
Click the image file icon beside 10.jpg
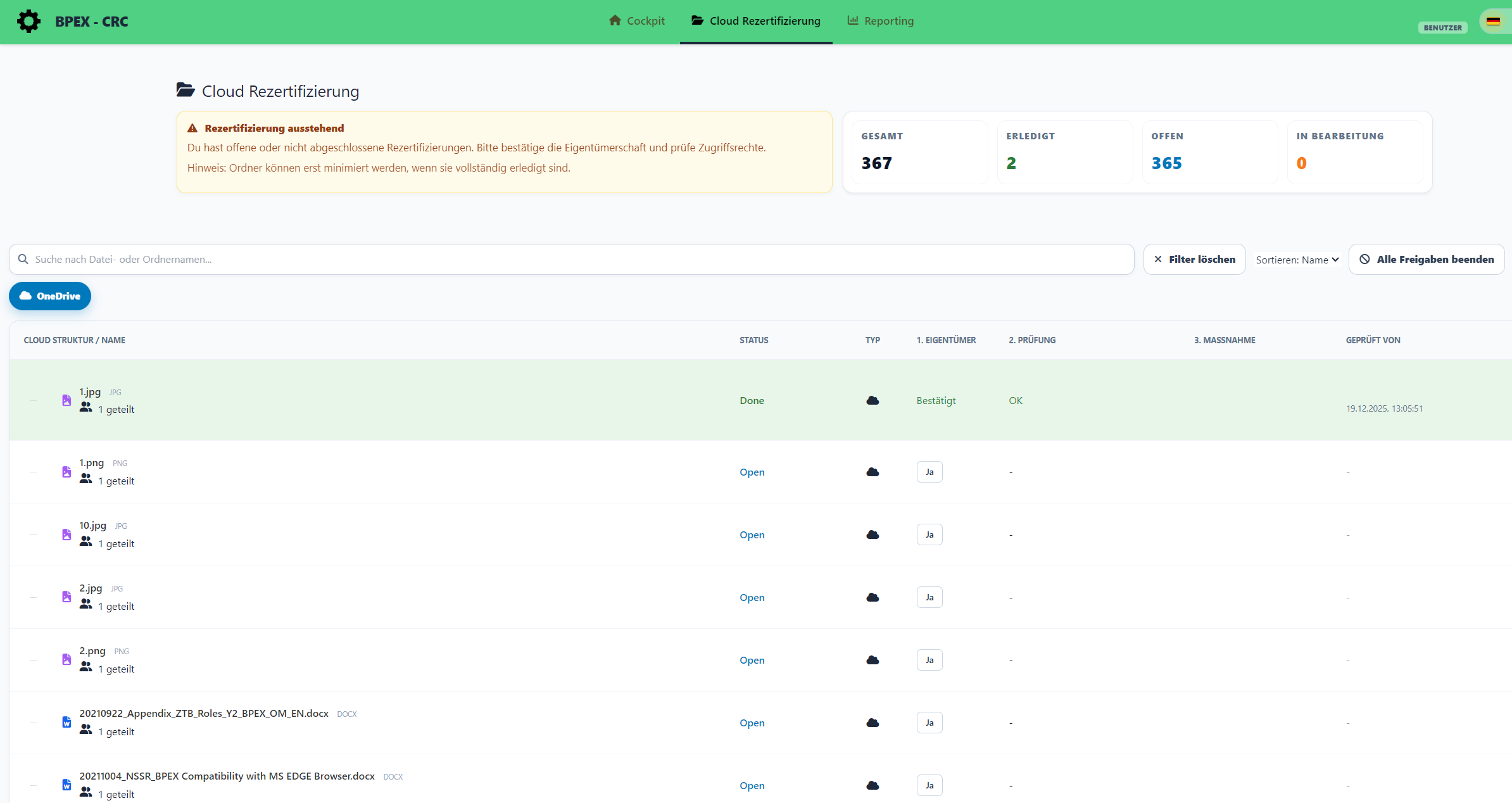click(66, 534)
